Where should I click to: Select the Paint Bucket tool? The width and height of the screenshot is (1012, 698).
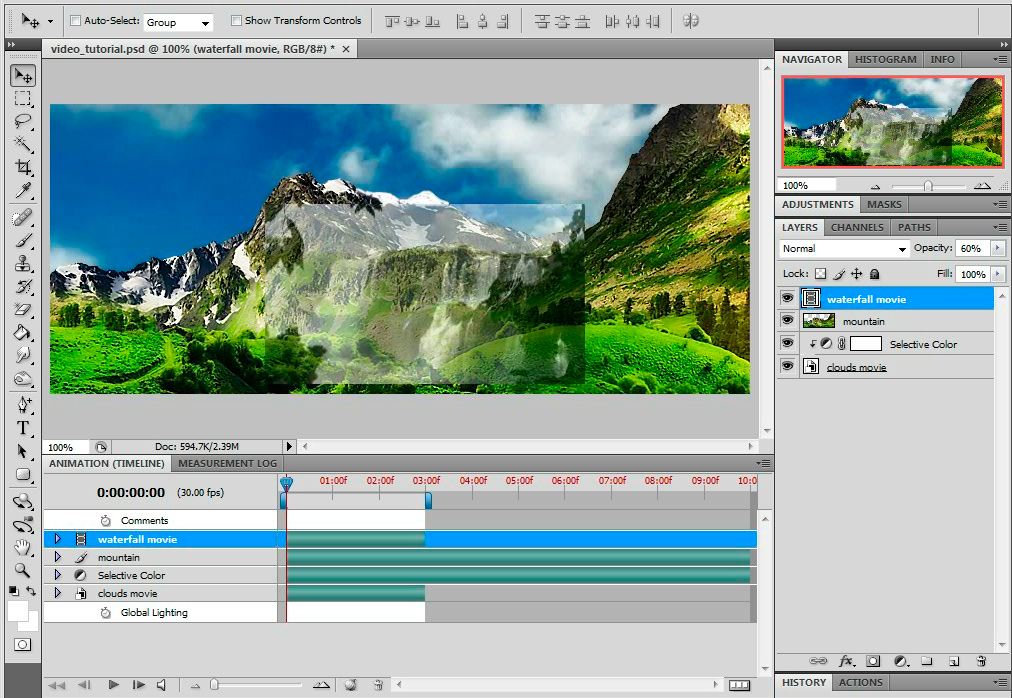coord(23,333)
